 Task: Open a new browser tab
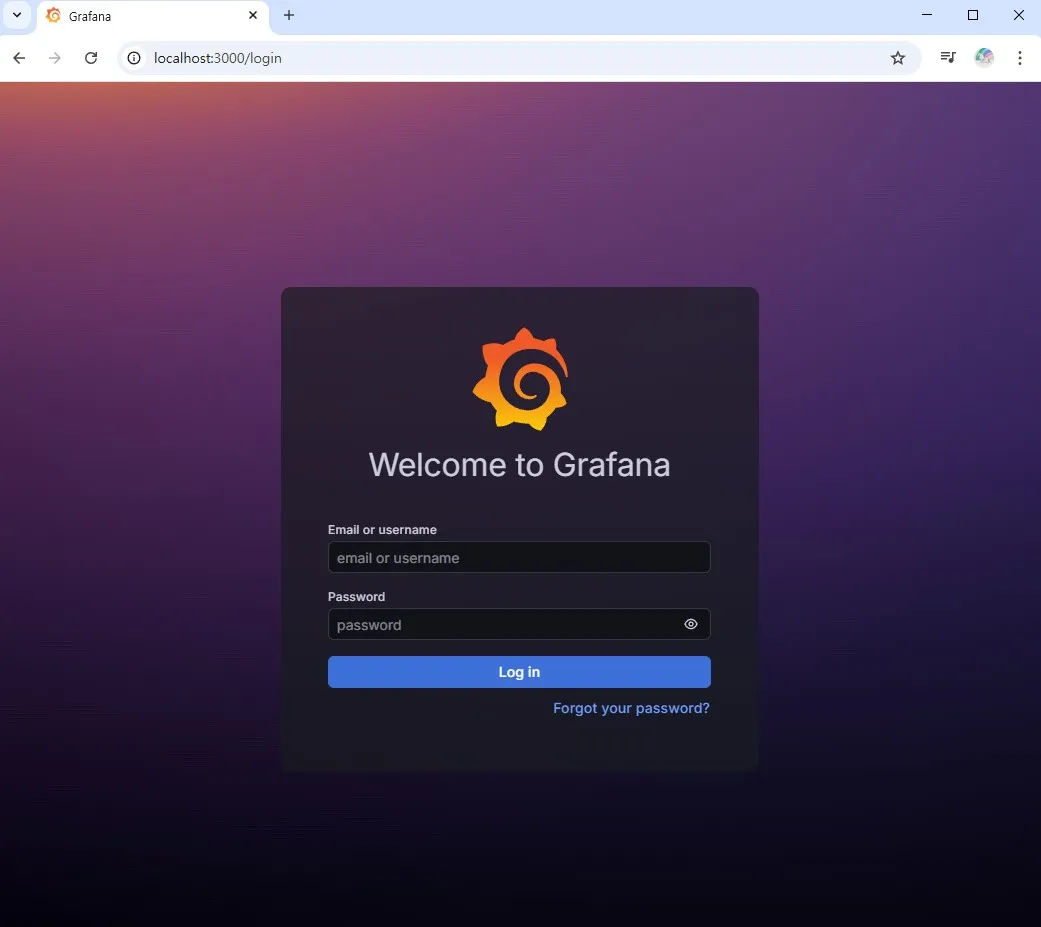(x=289, y=16)
